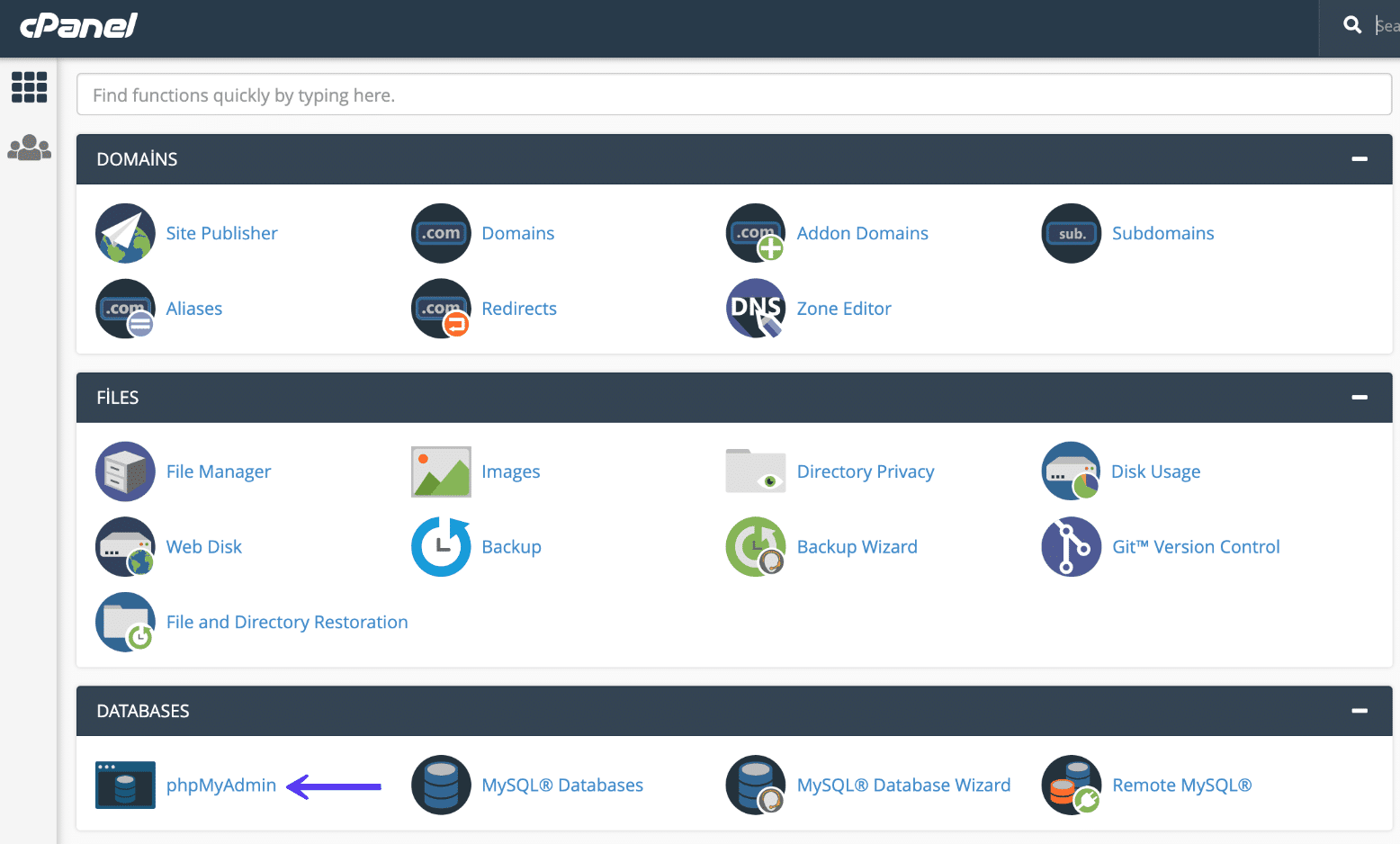This screenshot has width=1400, height=844.
Task: Open the Subdomains link
Action: click(1163, 233)
